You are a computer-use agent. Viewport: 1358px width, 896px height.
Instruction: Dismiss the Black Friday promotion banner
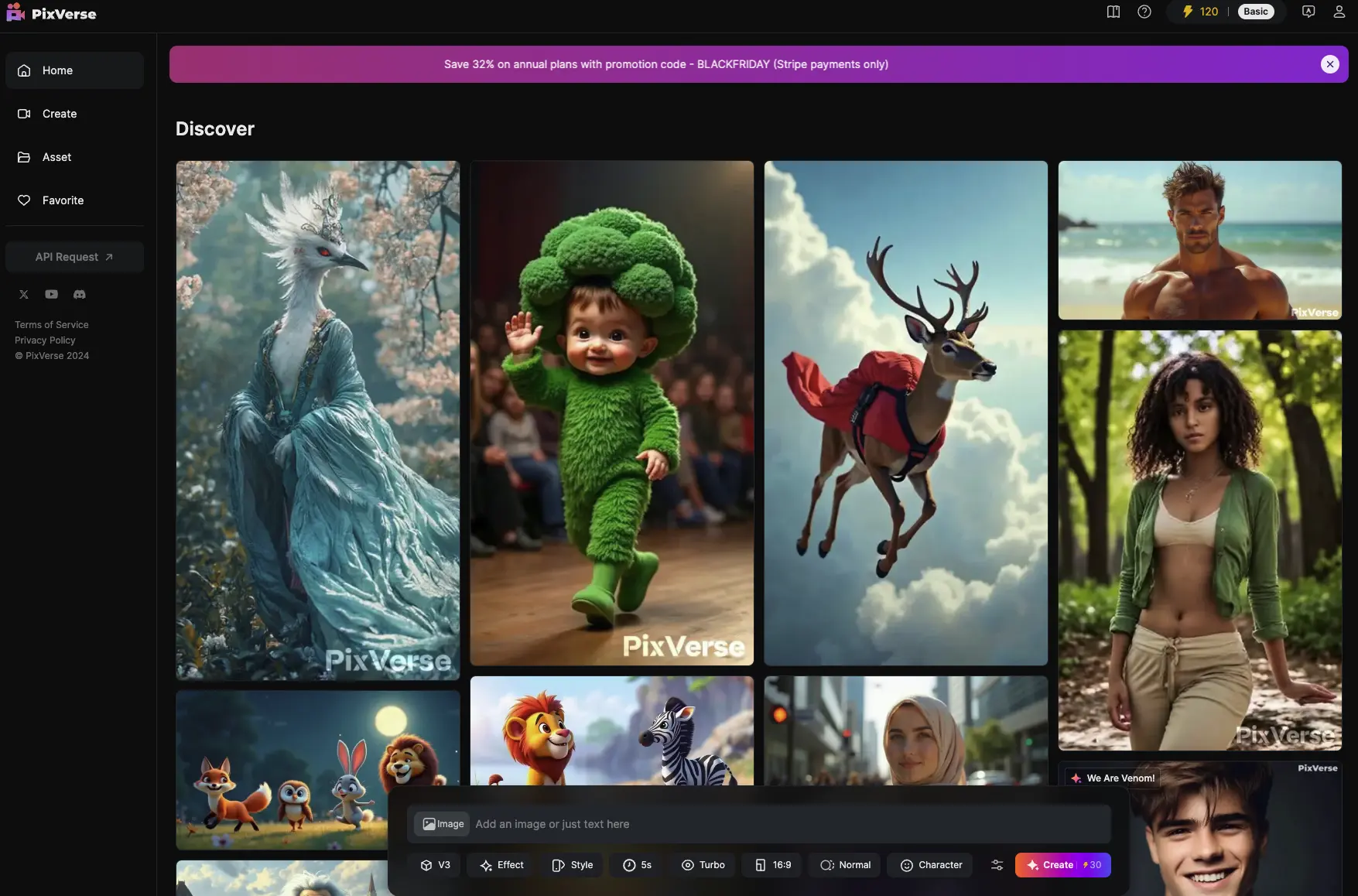tap(1329, 64)
